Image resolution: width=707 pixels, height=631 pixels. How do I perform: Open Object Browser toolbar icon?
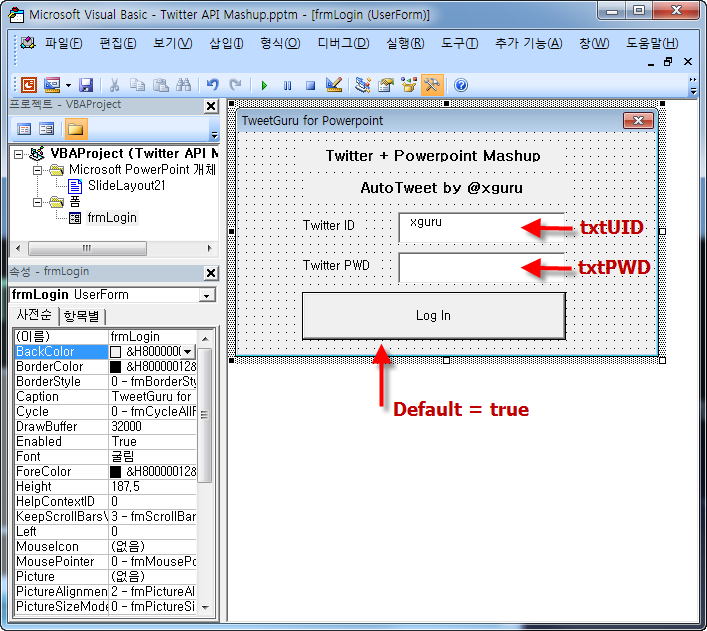(x=409, y=85)
